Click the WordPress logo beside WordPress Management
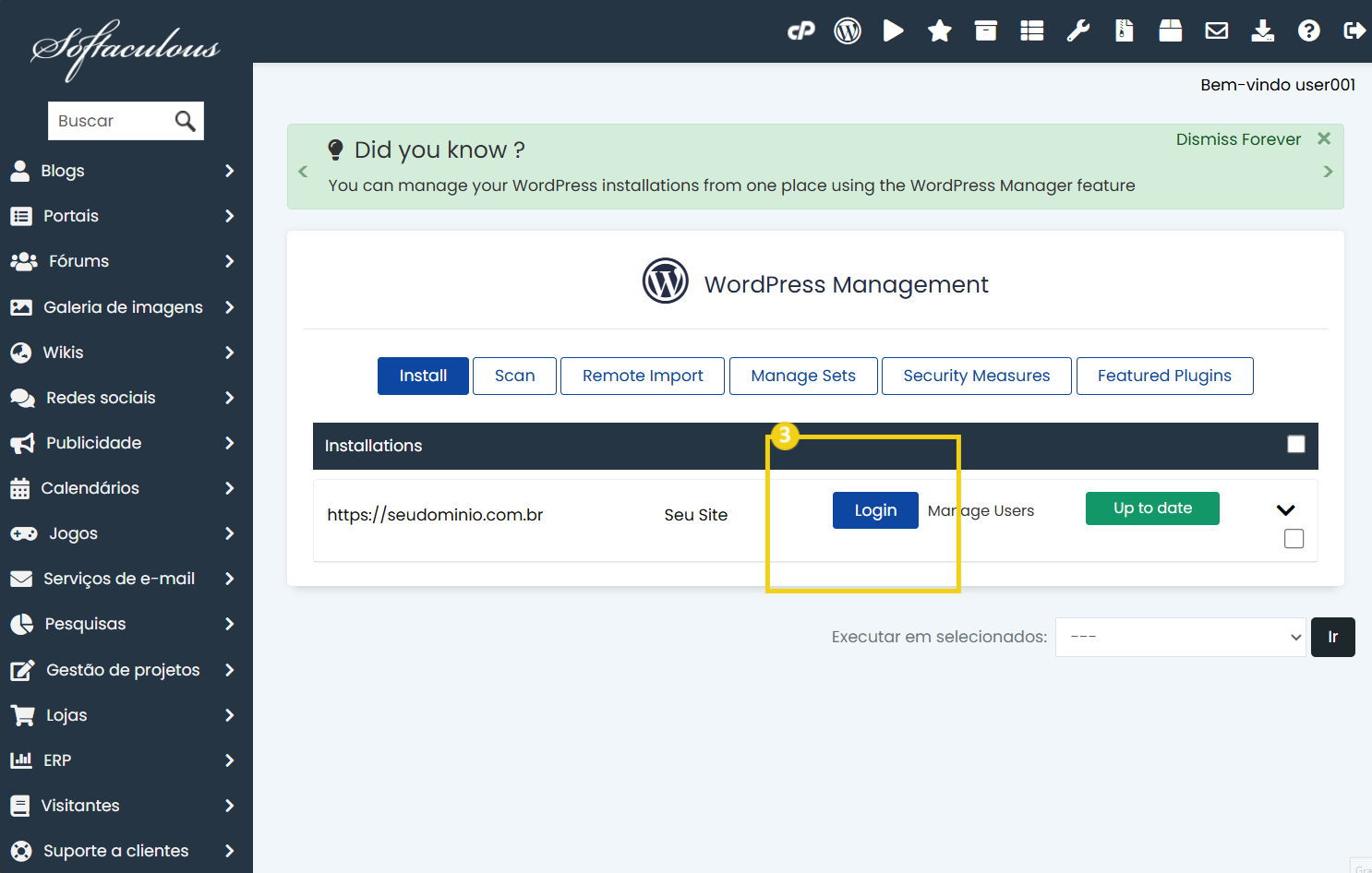The width and height of the screenshot is (1372, 873). tap(666, 281)
